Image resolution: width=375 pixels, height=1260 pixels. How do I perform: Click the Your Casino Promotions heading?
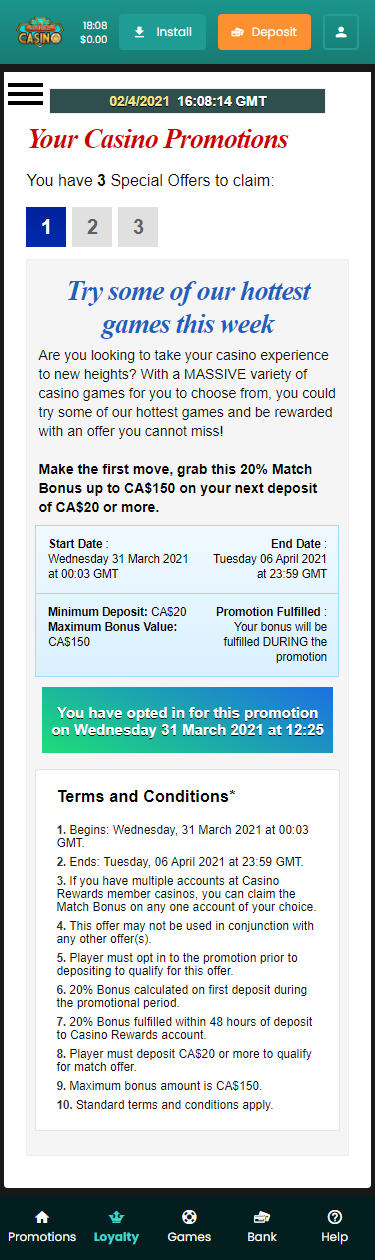click(158, 139)
